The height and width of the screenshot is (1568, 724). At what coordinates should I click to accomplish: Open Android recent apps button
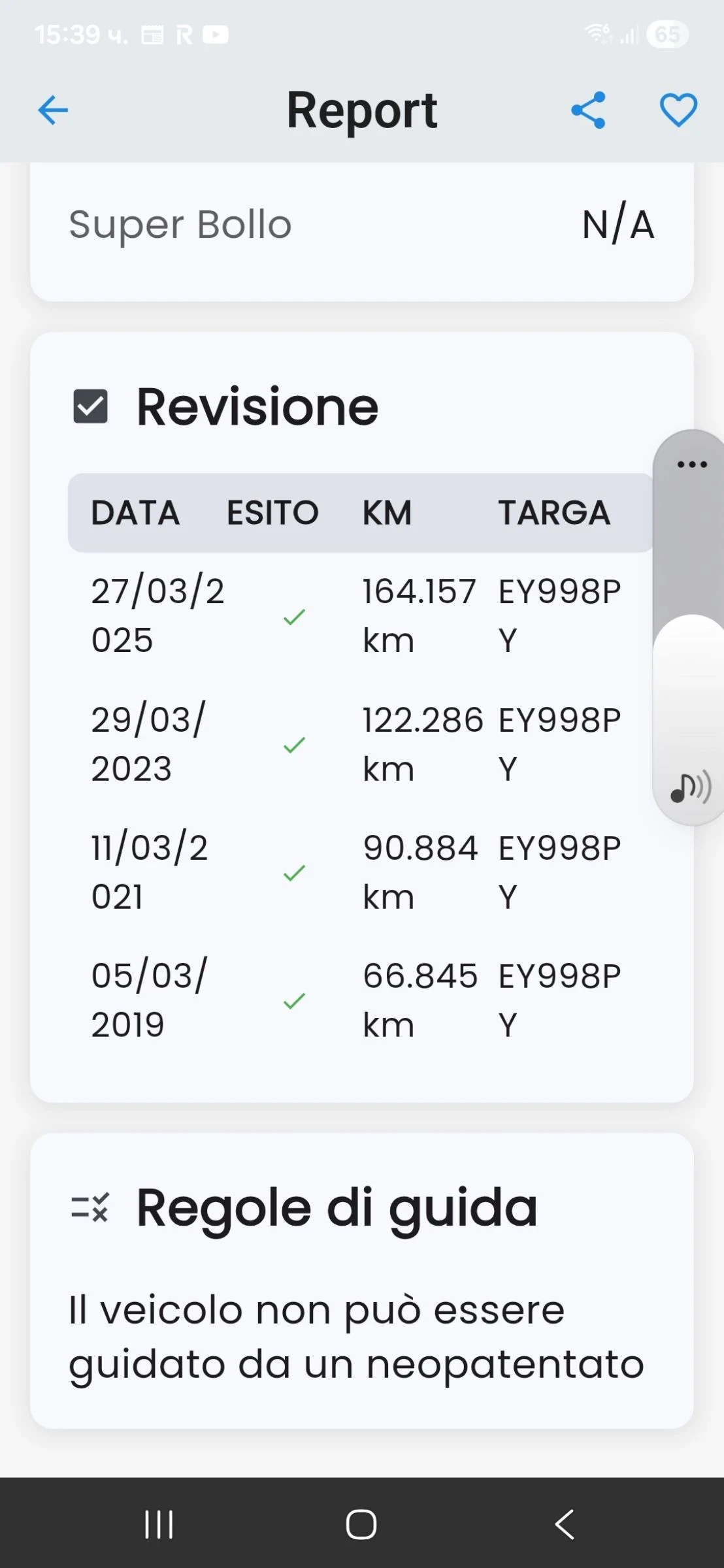point(159,1524)
